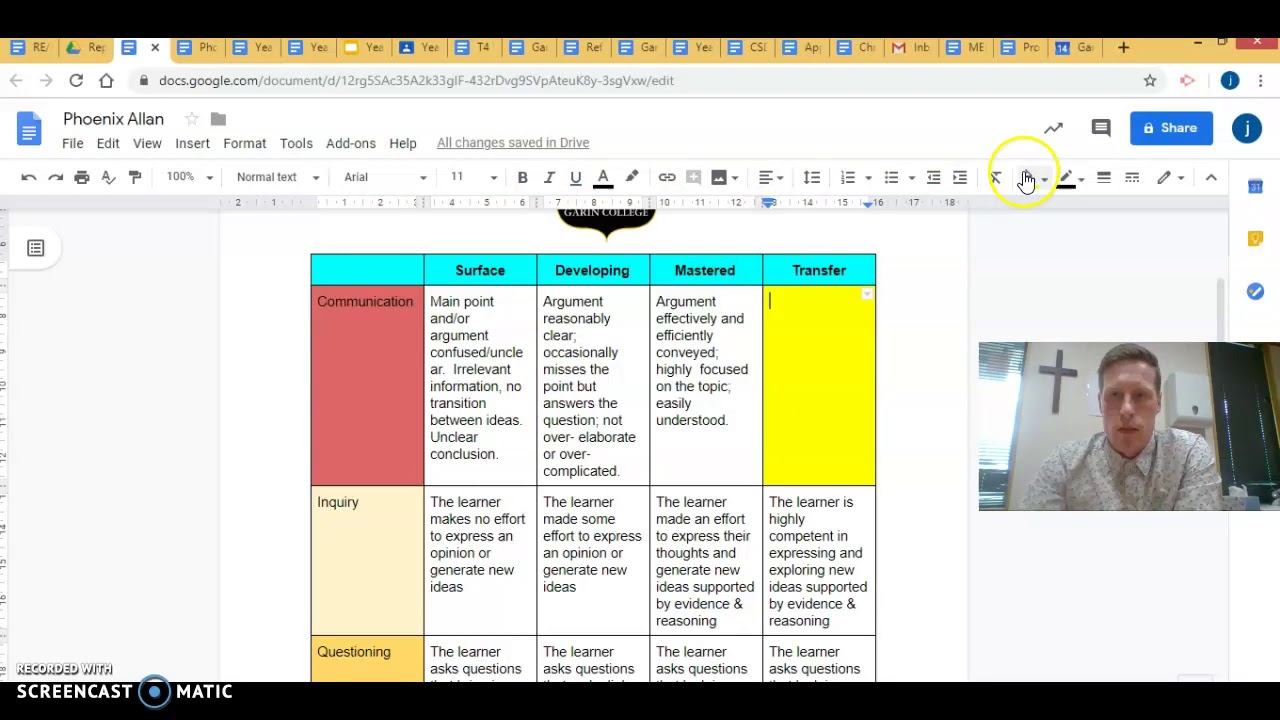Open the View menu
This screenshot has width=1280, height=720.
pos(147,143)
